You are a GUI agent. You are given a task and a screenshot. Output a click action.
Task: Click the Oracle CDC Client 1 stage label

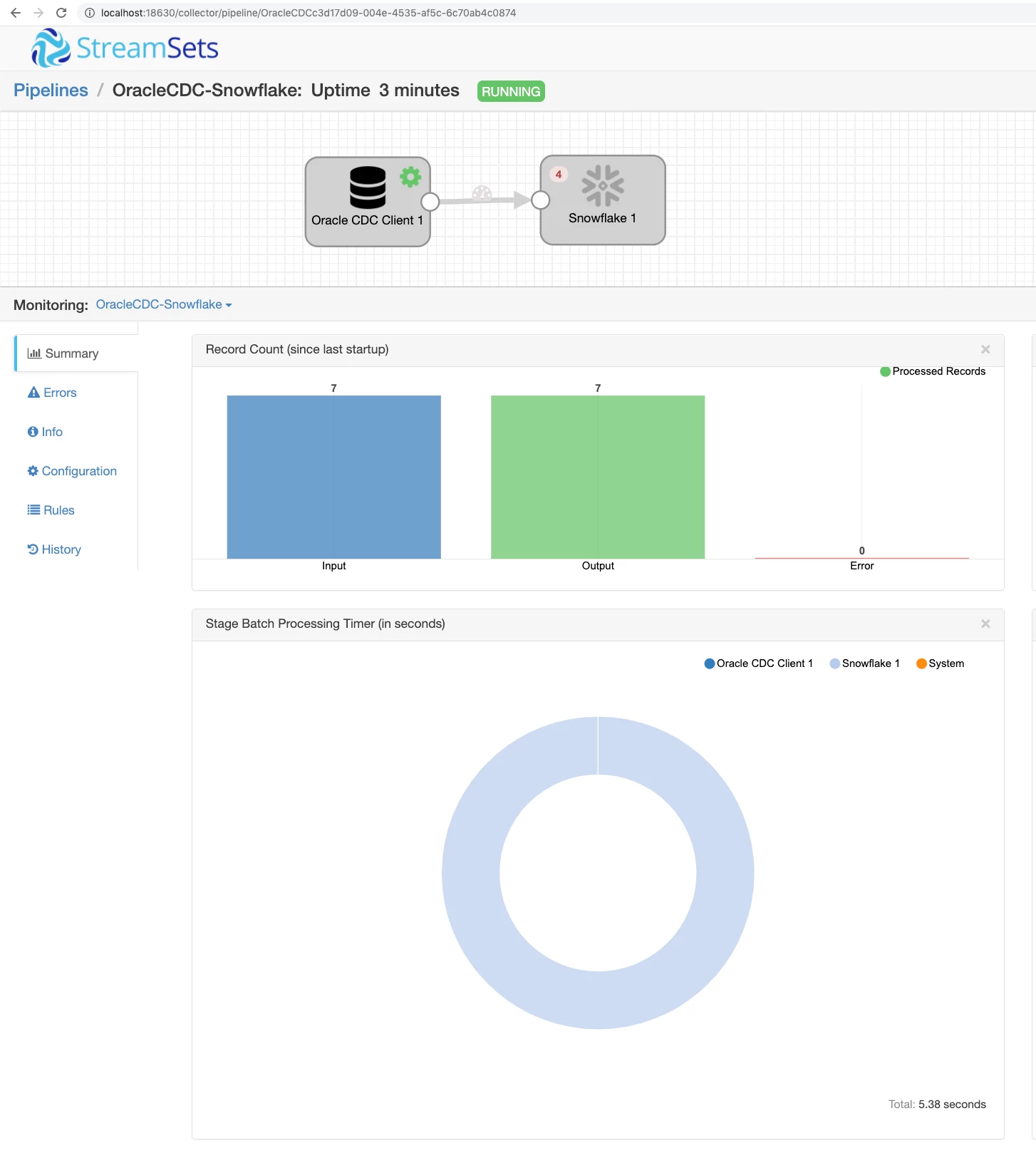coord(367,220)
